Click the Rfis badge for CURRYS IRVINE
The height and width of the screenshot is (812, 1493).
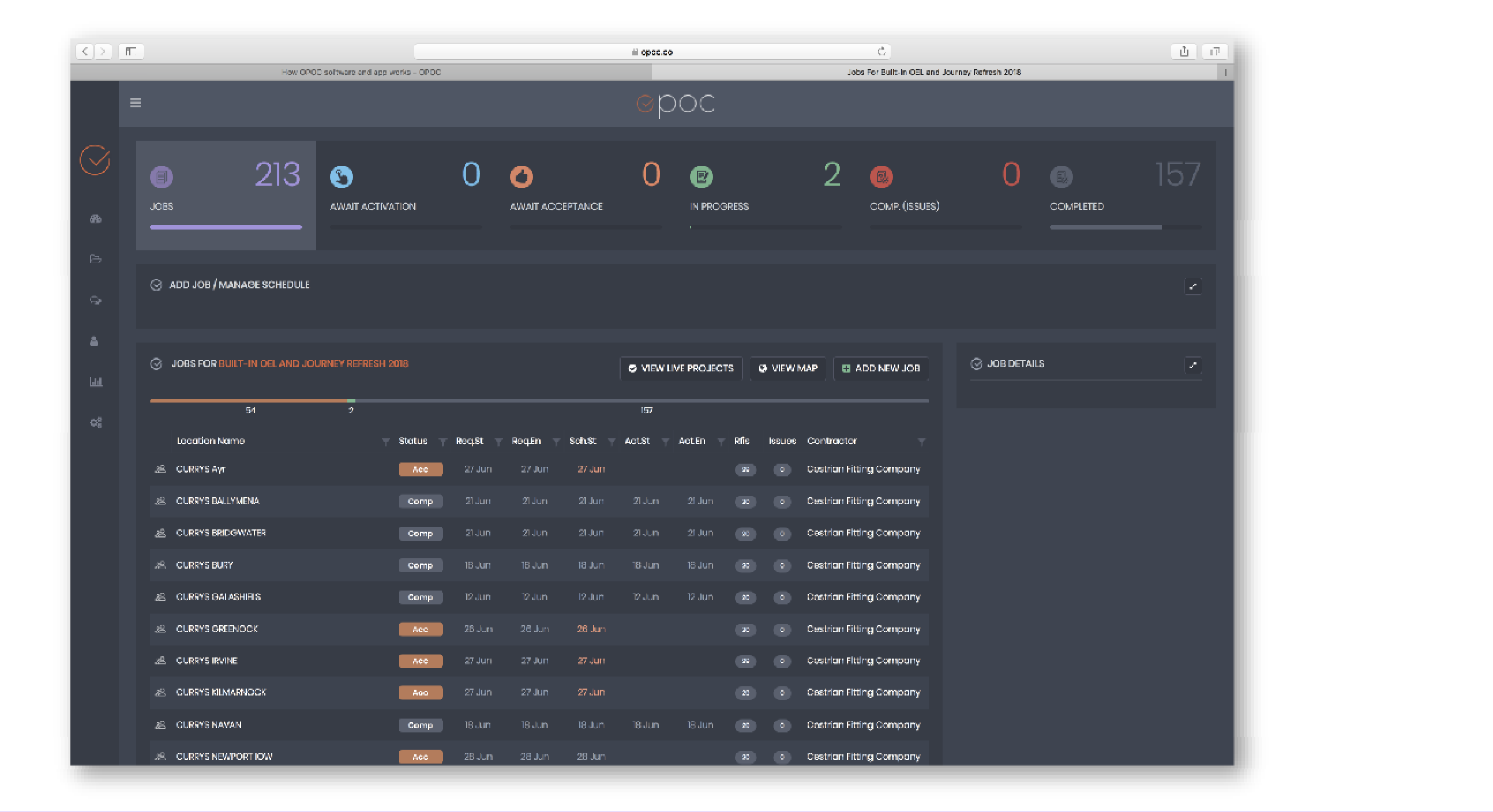(x=745, y=661)
